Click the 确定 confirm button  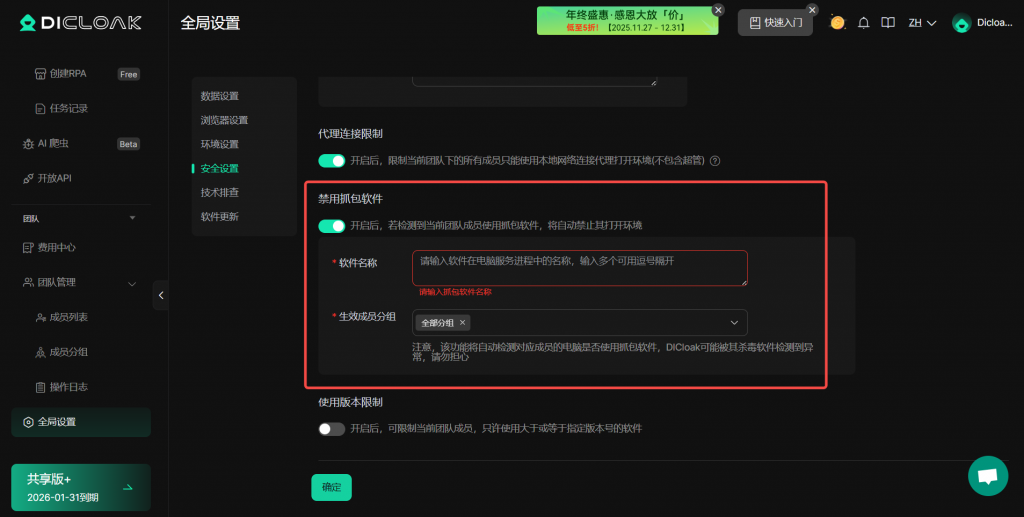[331, 487]
